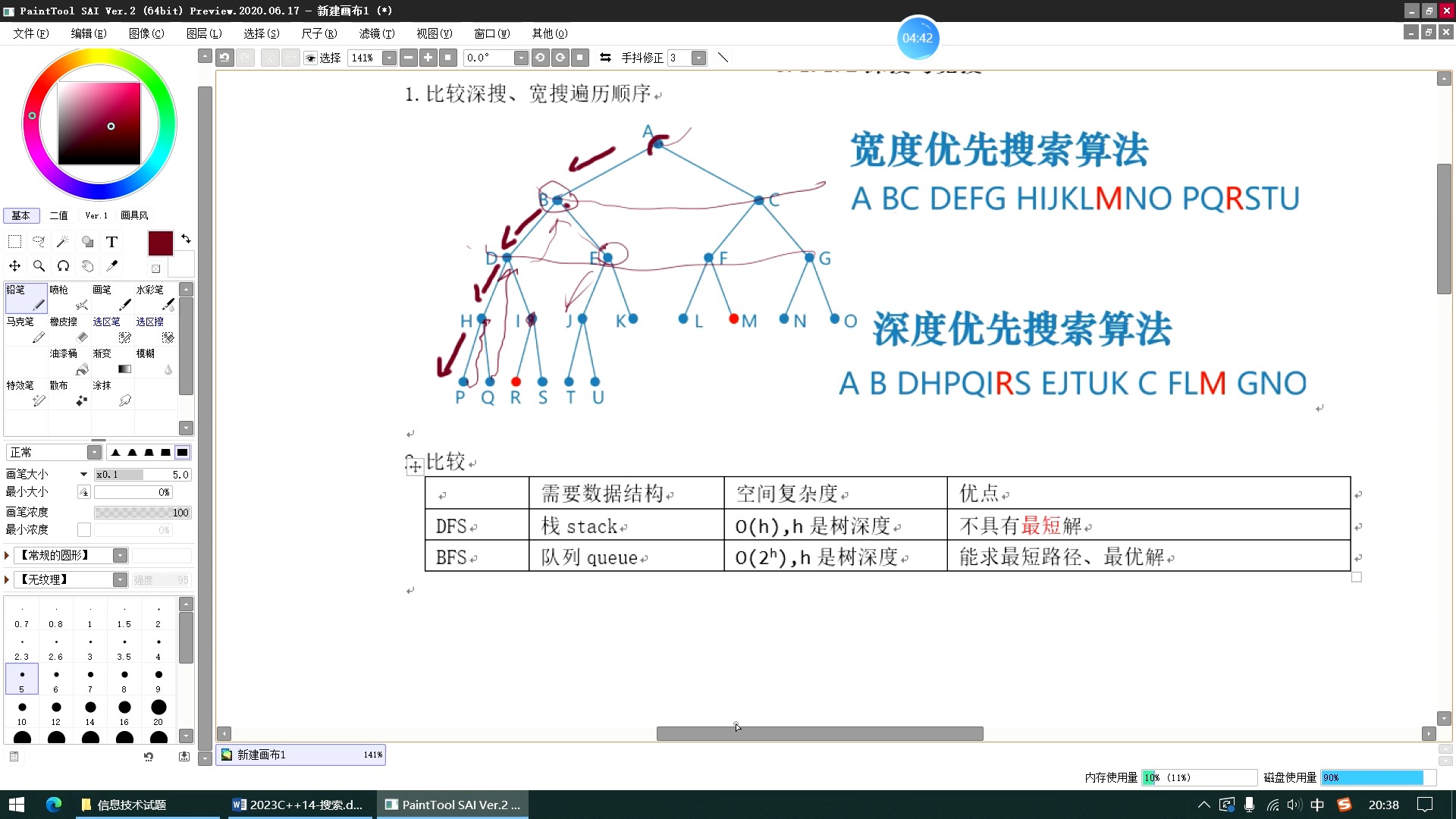
Task: Expand brush size dropdown selector
Action: click(x=80, y=474)
